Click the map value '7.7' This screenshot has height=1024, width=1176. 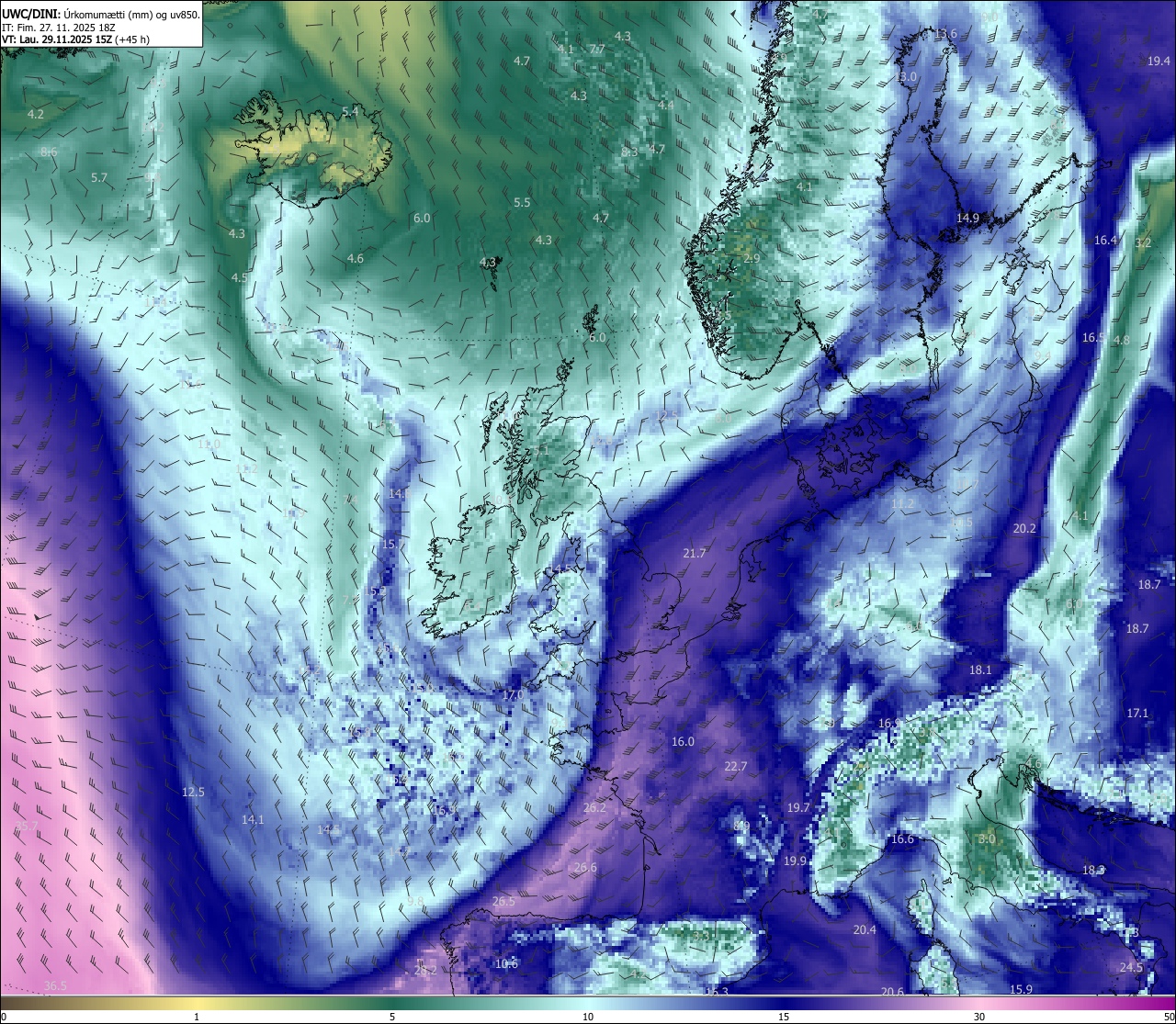click(x=597, y=49)
